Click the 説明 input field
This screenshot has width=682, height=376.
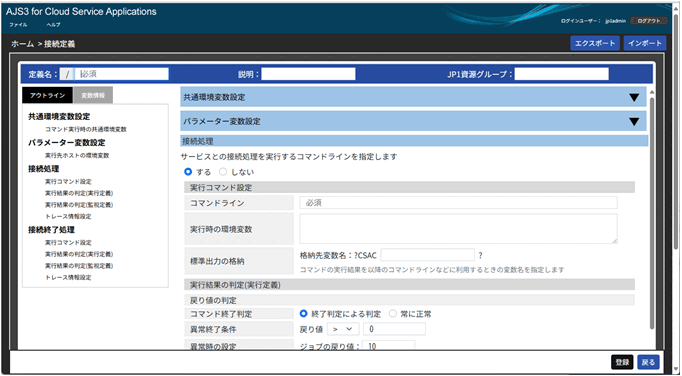click(x=308, y=74)
